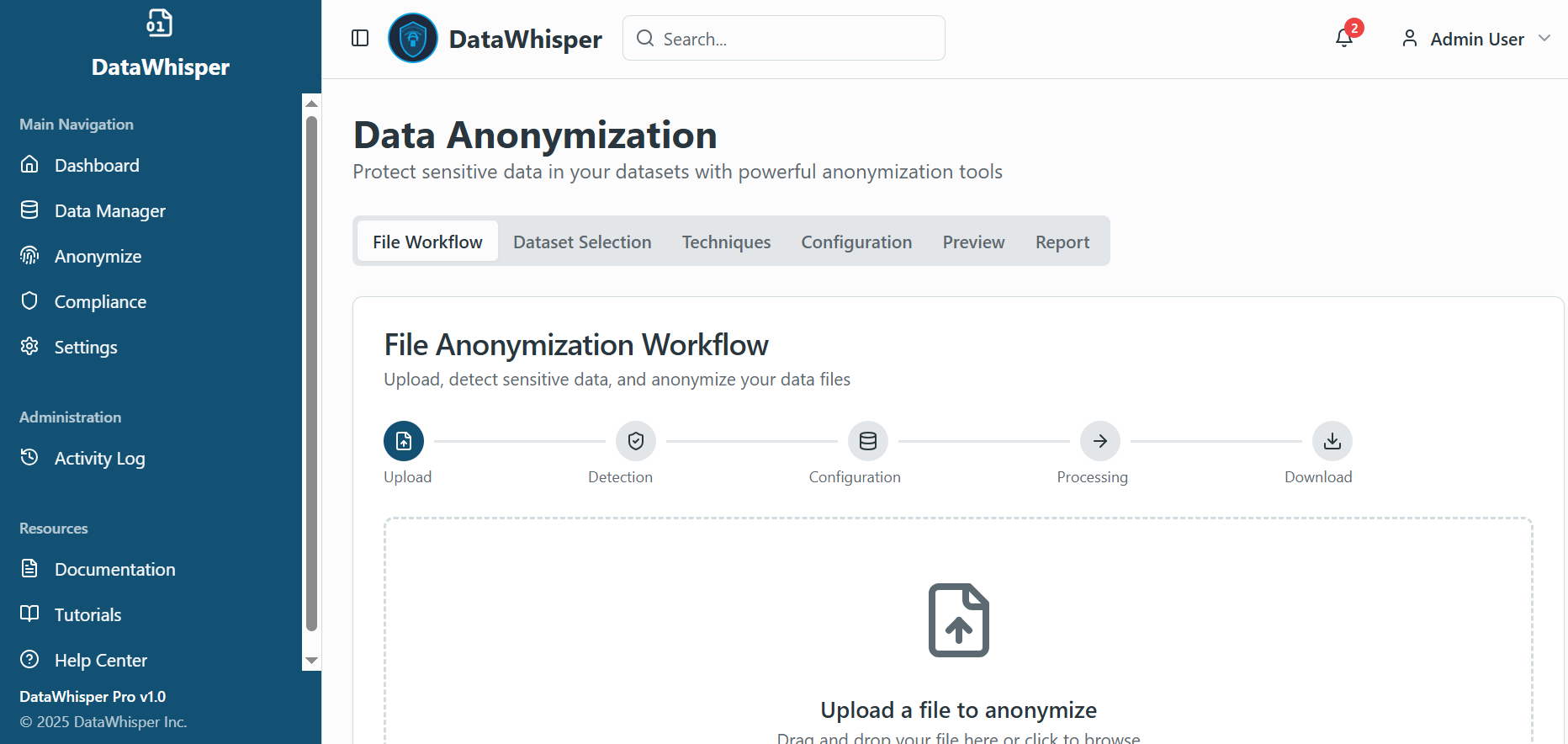Select the Report tab

(1062, 242)
